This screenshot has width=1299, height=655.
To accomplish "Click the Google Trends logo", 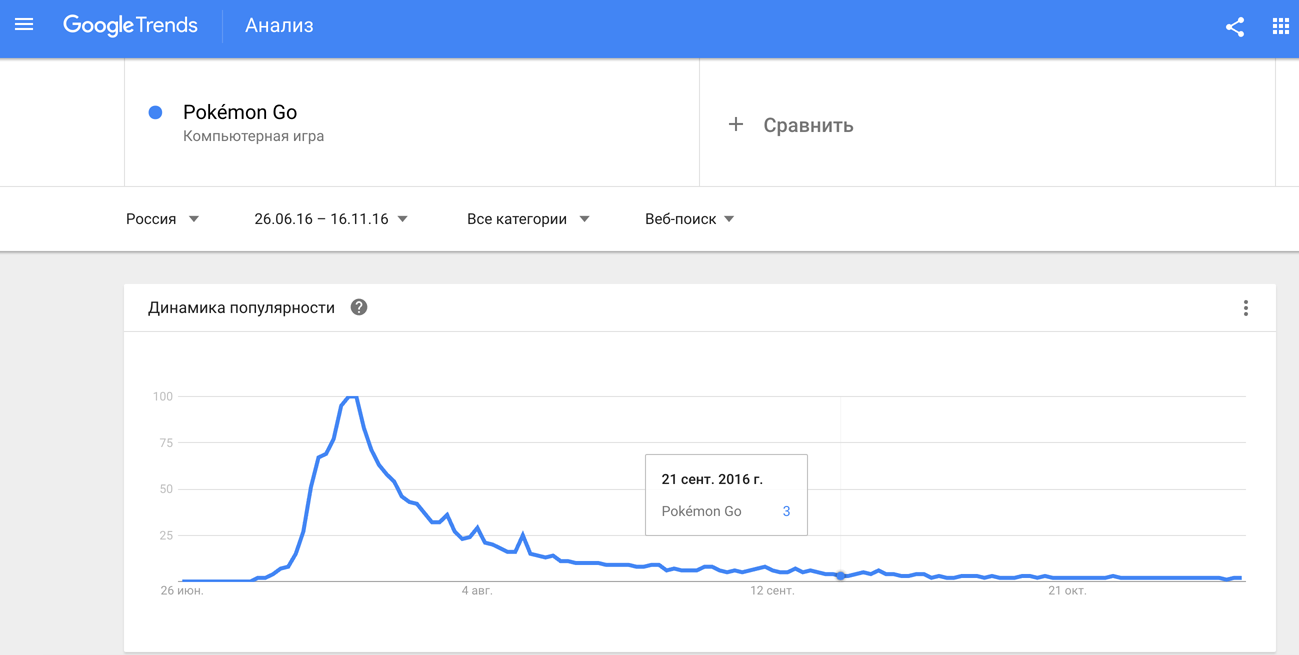I will [130, 26].
